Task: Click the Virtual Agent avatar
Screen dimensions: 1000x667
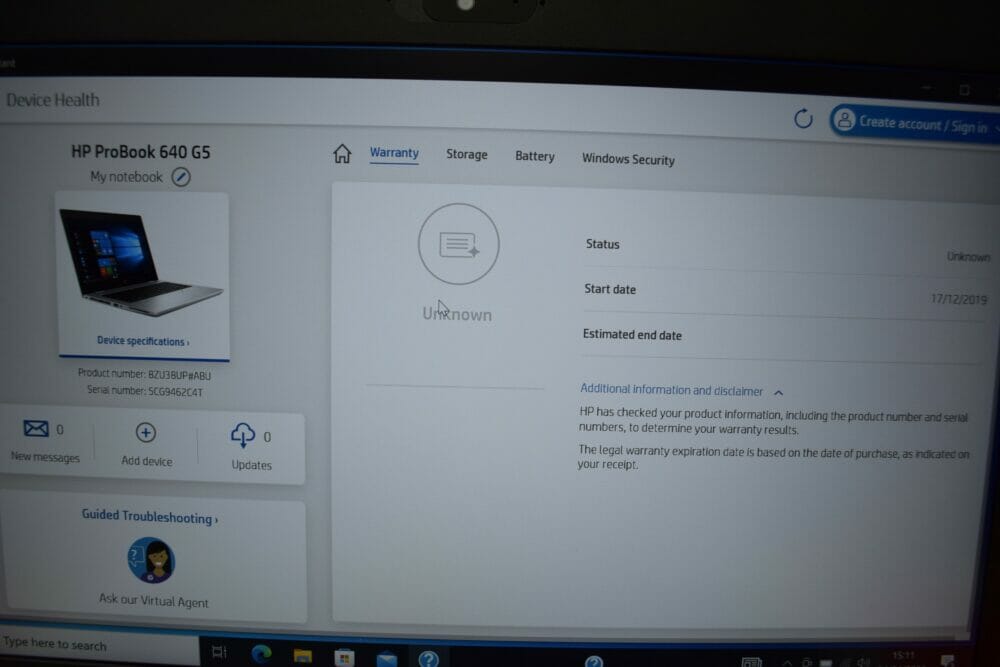Action: 151,560
